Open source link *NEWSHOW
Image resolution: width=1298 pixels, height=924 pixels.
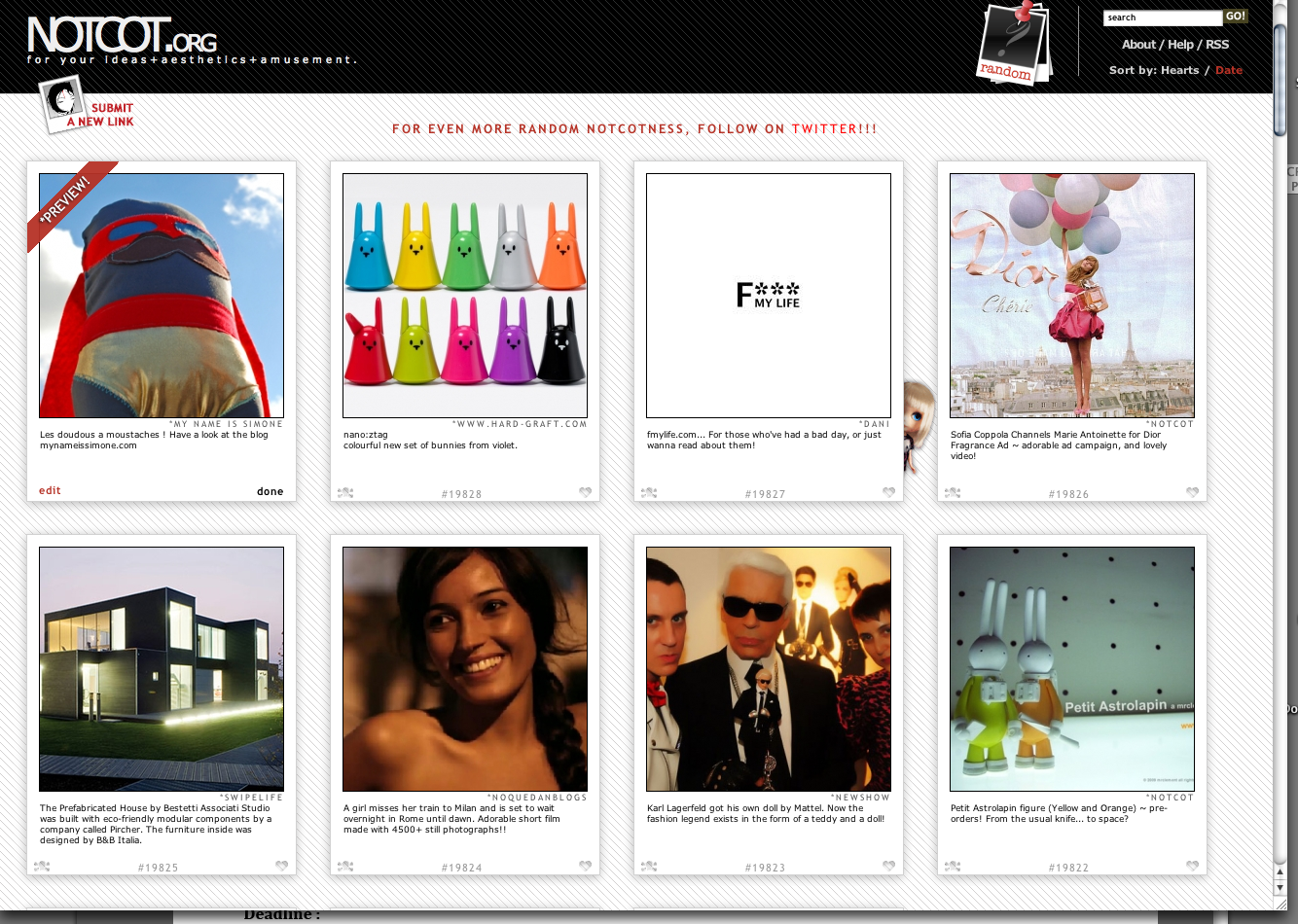(x=861, y=798)
